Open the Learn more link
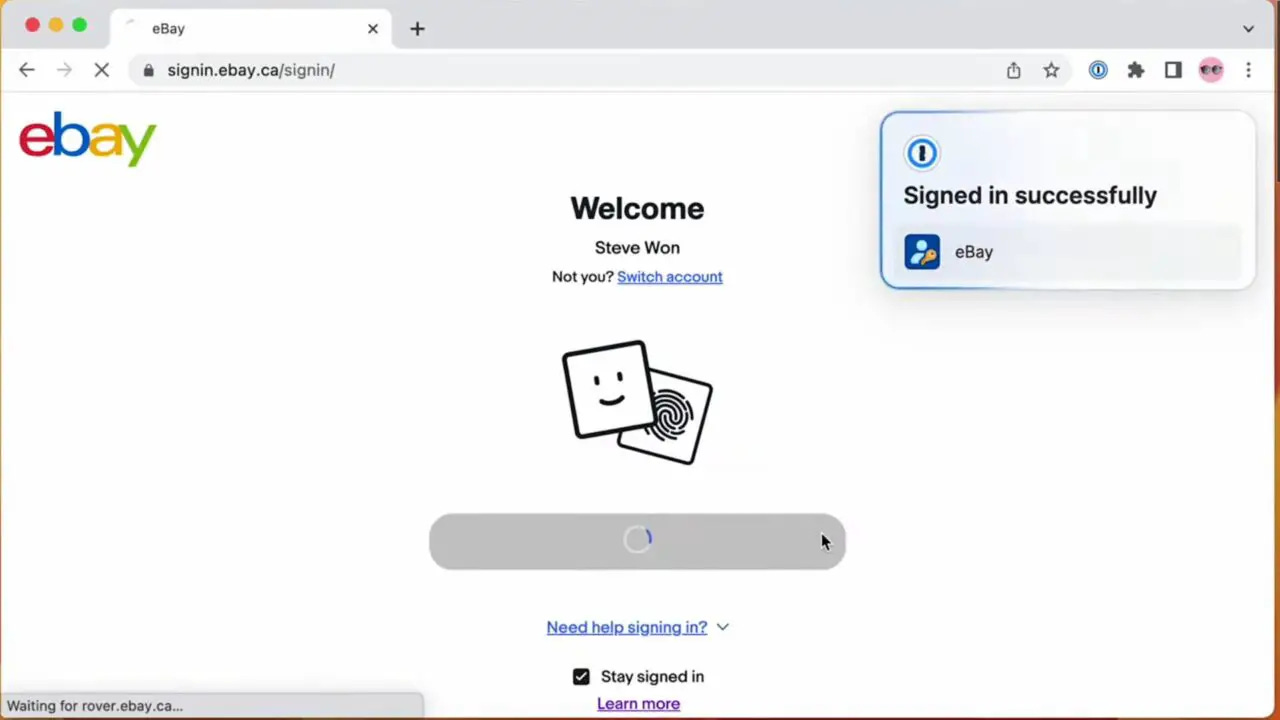Viewport: 1280px width, 720px height. tap(638, 704)
